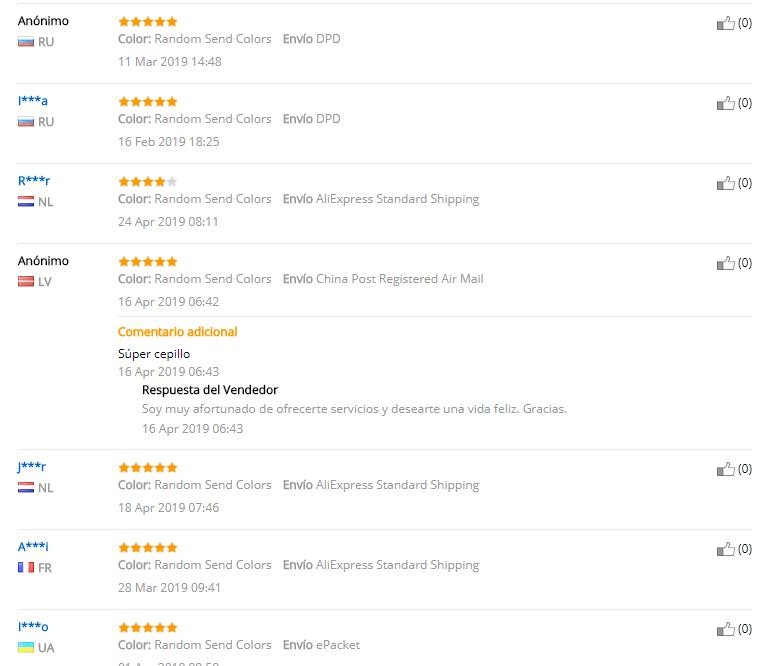Open A***i reviewer name link
770x666 pixels.
click(33, 547)
